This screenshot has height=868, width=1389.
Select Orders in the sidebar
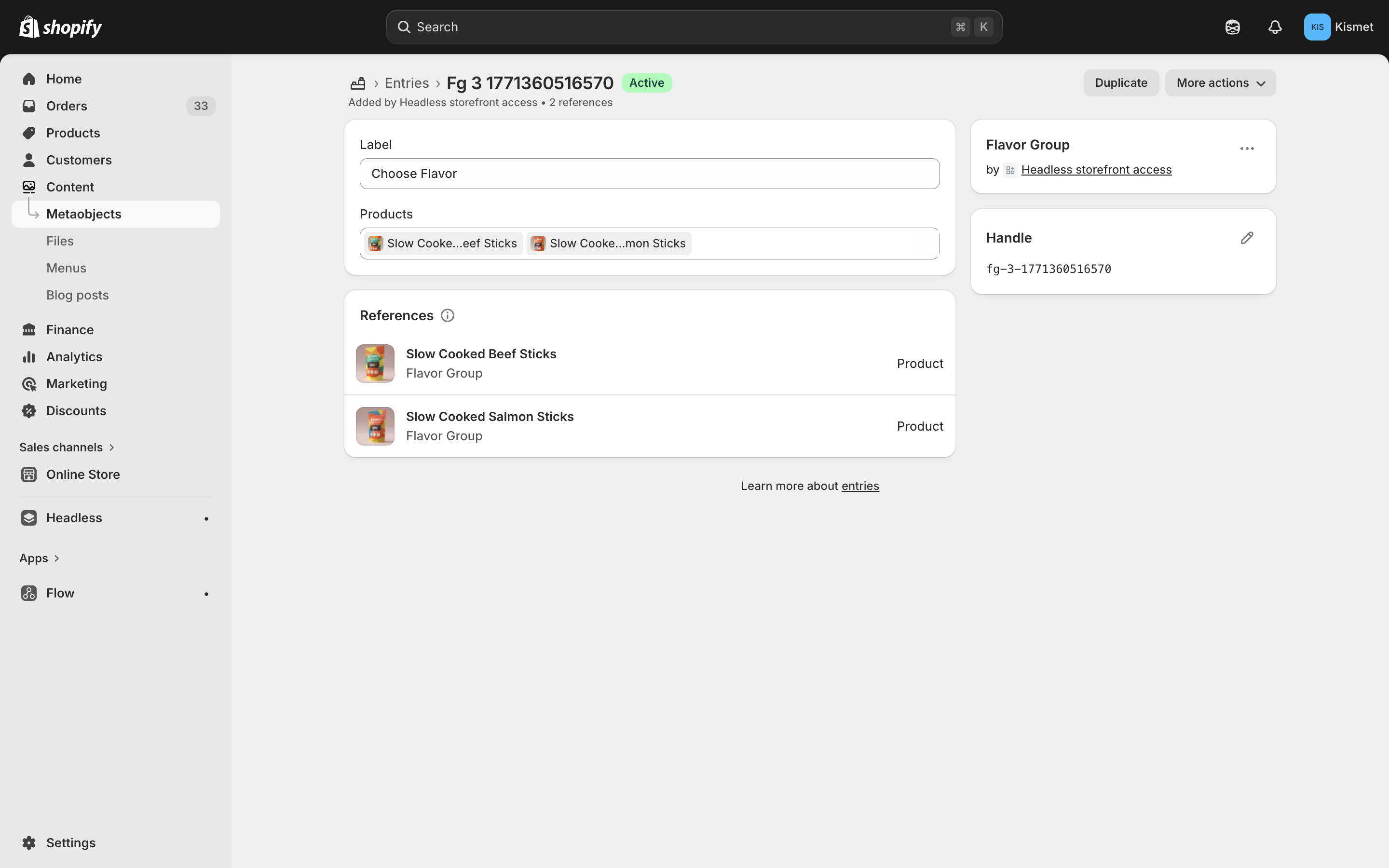coord(67,106)
